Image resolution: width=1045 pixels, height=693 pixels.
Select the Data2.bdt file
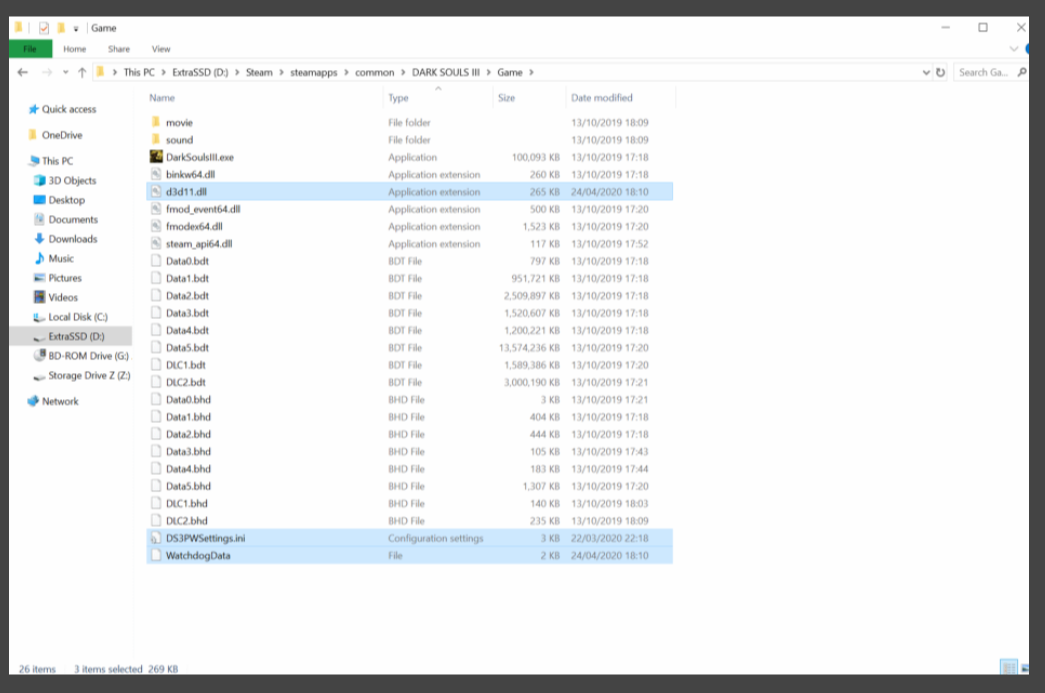(x=187, y=295)
